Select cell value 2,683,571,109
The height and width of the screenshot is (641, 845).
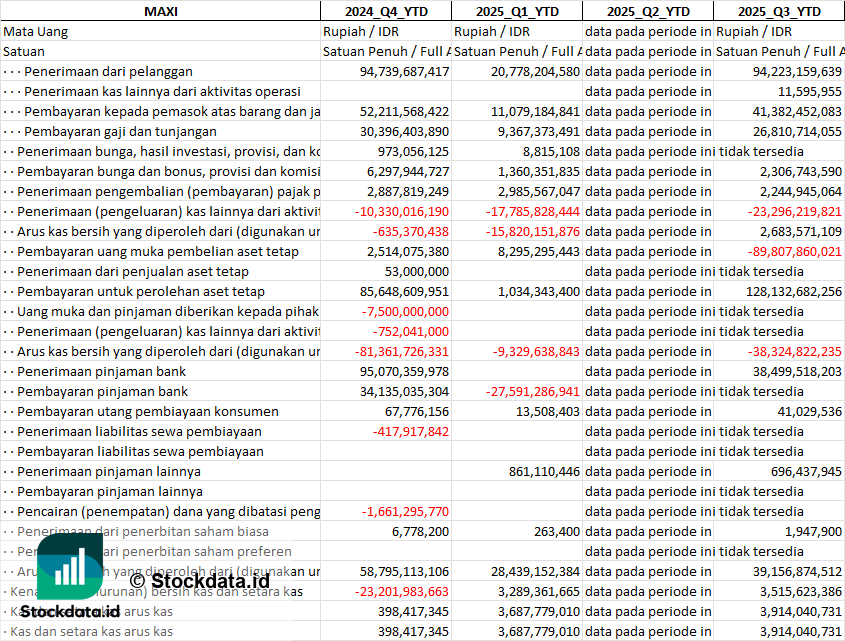click(801, 231)
